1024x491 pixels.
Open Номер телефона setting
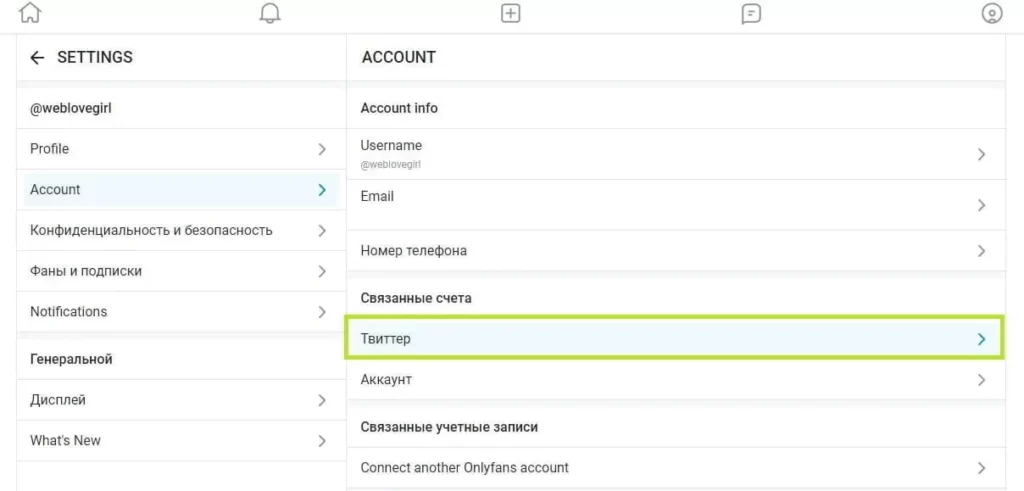676,251
